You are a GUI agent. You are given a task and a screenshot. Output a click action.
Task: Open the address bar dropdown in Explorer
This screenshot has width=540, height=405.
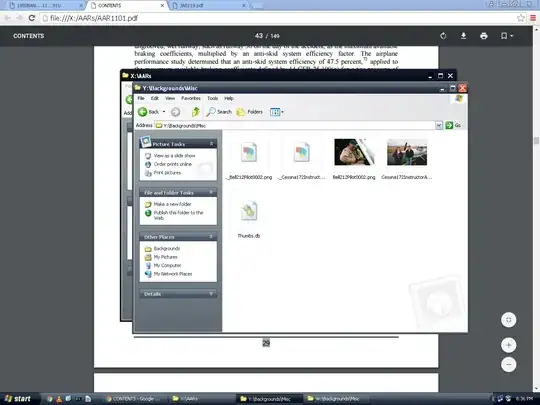[x=439, y=125]
